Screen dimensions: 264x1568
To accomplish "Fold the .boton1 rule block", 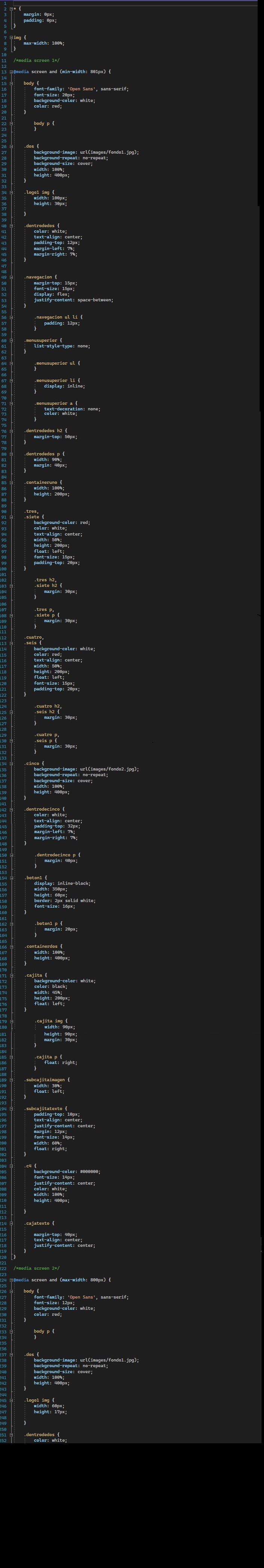I will point(11,878).
